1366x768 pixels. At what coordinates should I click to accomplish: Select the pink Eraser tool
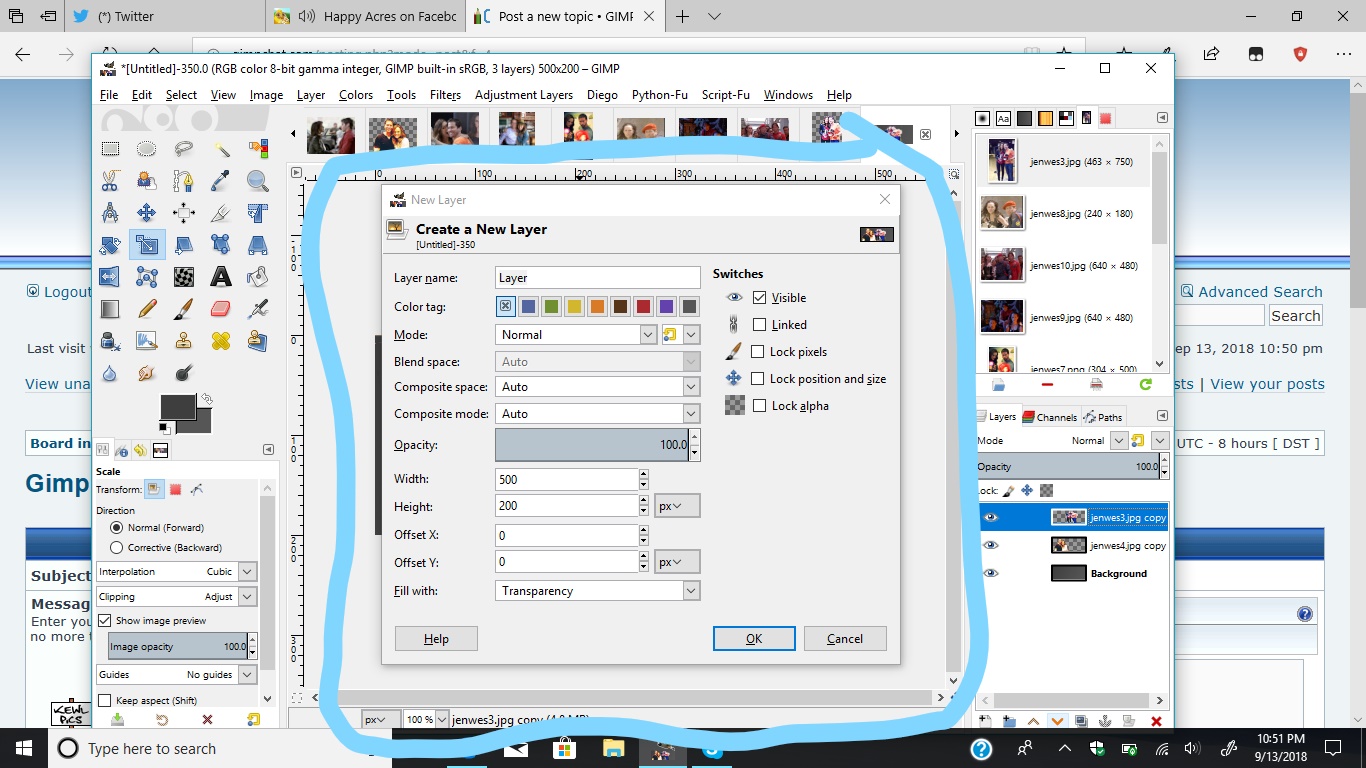(x=221, y=308)
